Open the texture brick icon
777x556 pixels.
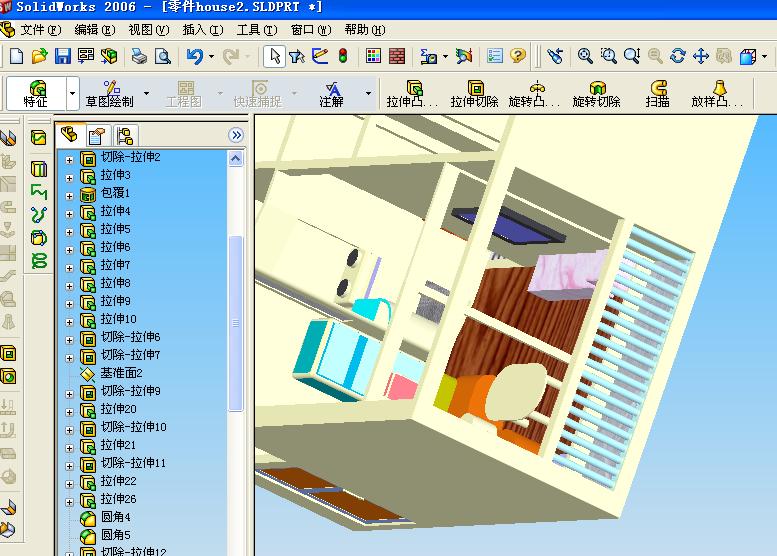[397, 56]
